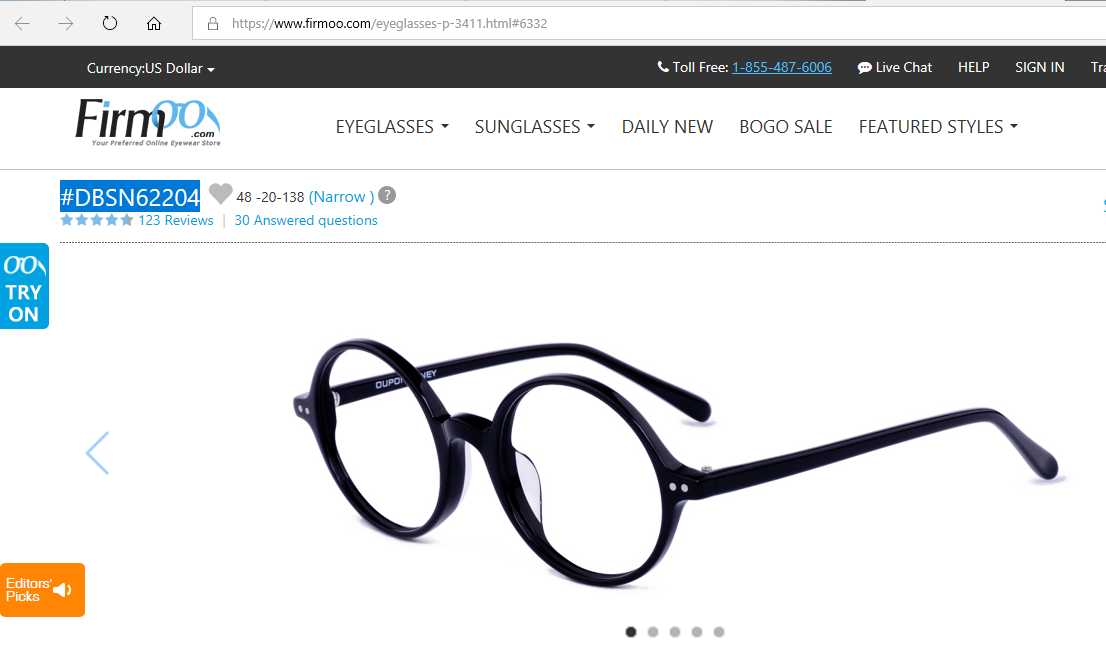The image size is (1106, 660).
Task: Click the browser address bar URL
Action: point(389,23)
